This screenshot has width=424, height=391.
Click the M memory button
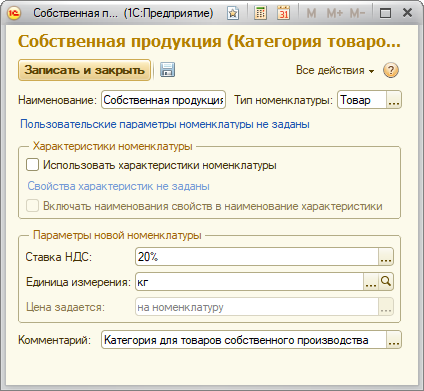pyautogui.click(x=311, y=13)
